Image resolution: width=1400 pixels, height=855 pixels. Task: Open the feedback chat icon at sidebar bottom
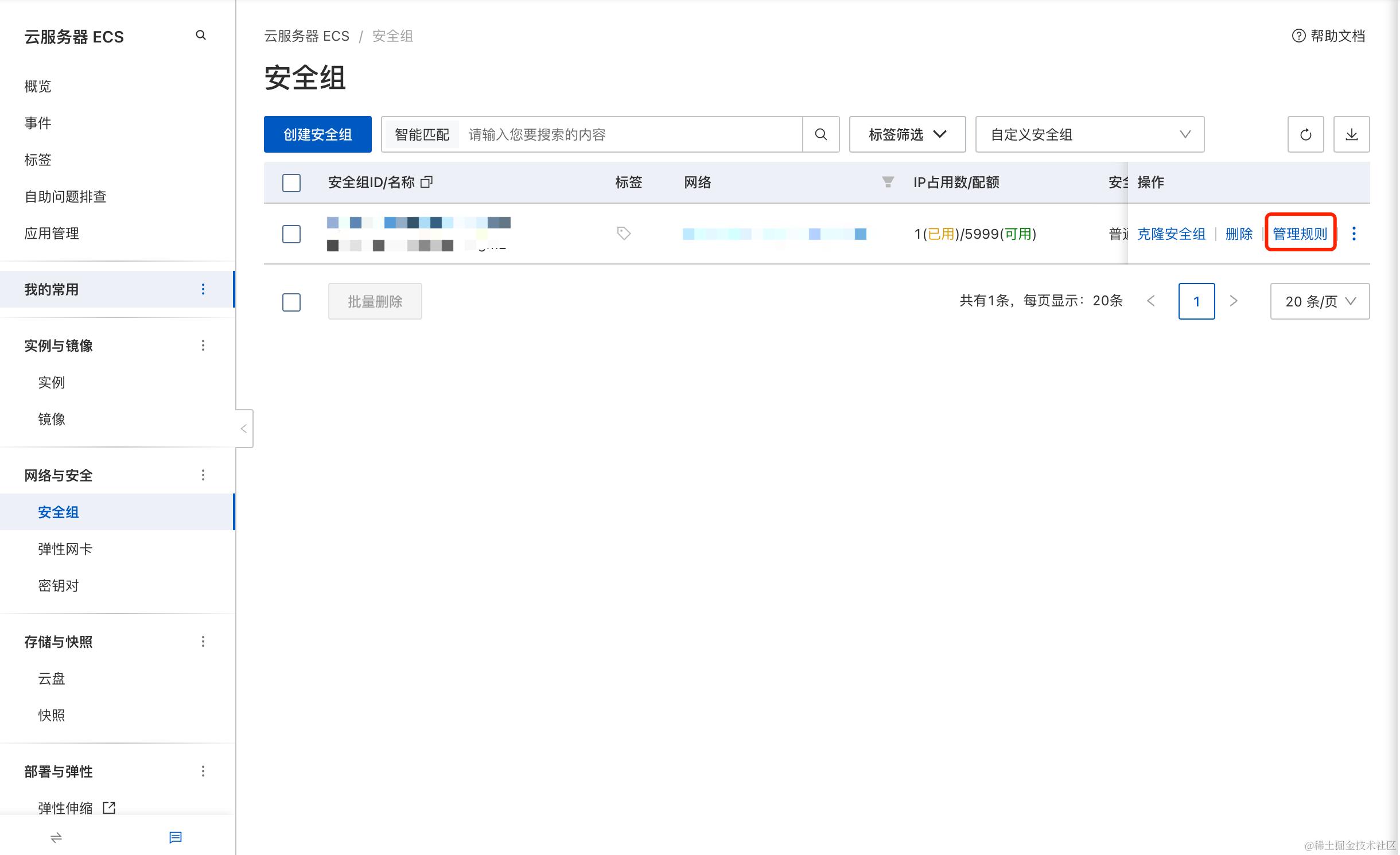tap(176, 837)
